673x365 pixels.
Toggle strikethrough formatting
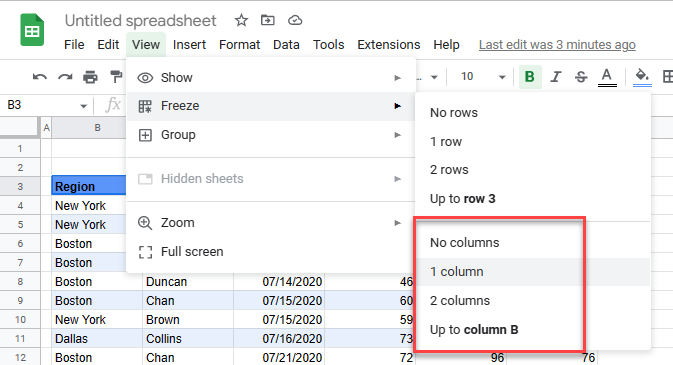pyautogui.click(x=581, y=77)
